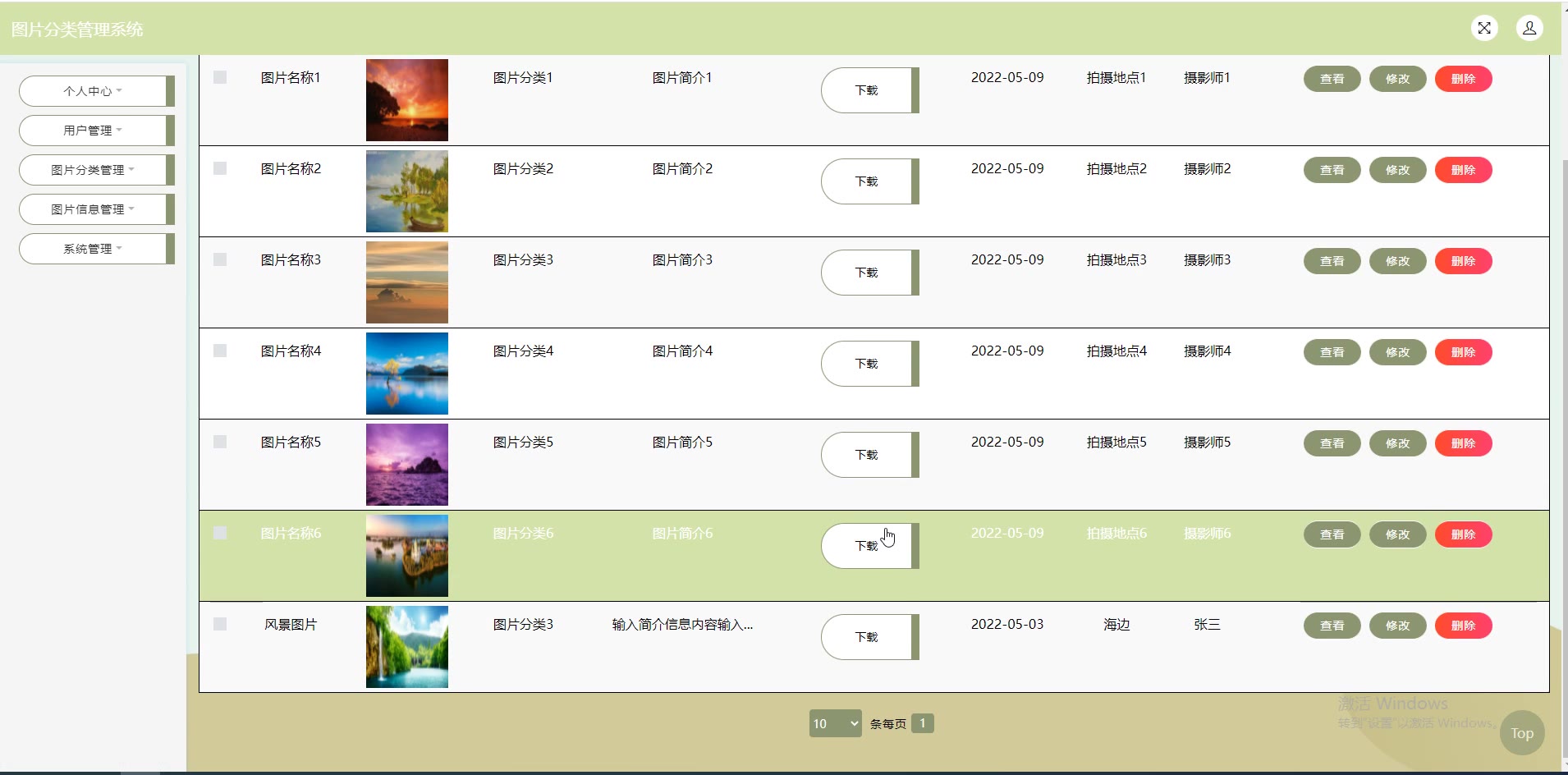Delete 图片名称6 with 删除 button
1568x775 pixels.
click(x=1464, y=534)
